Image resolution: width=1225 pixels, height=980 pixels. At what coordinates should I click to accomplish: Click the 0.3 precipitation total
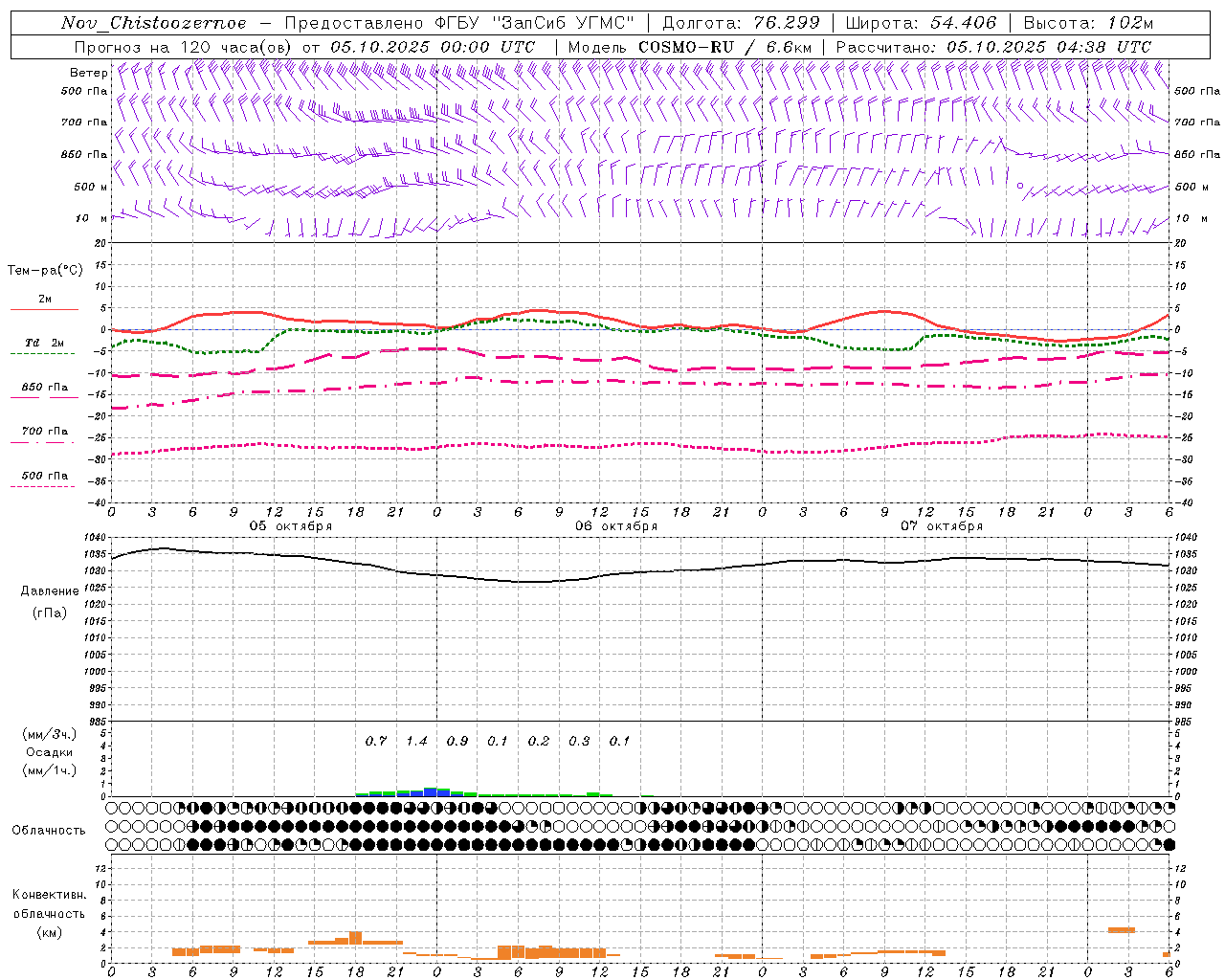579,741
